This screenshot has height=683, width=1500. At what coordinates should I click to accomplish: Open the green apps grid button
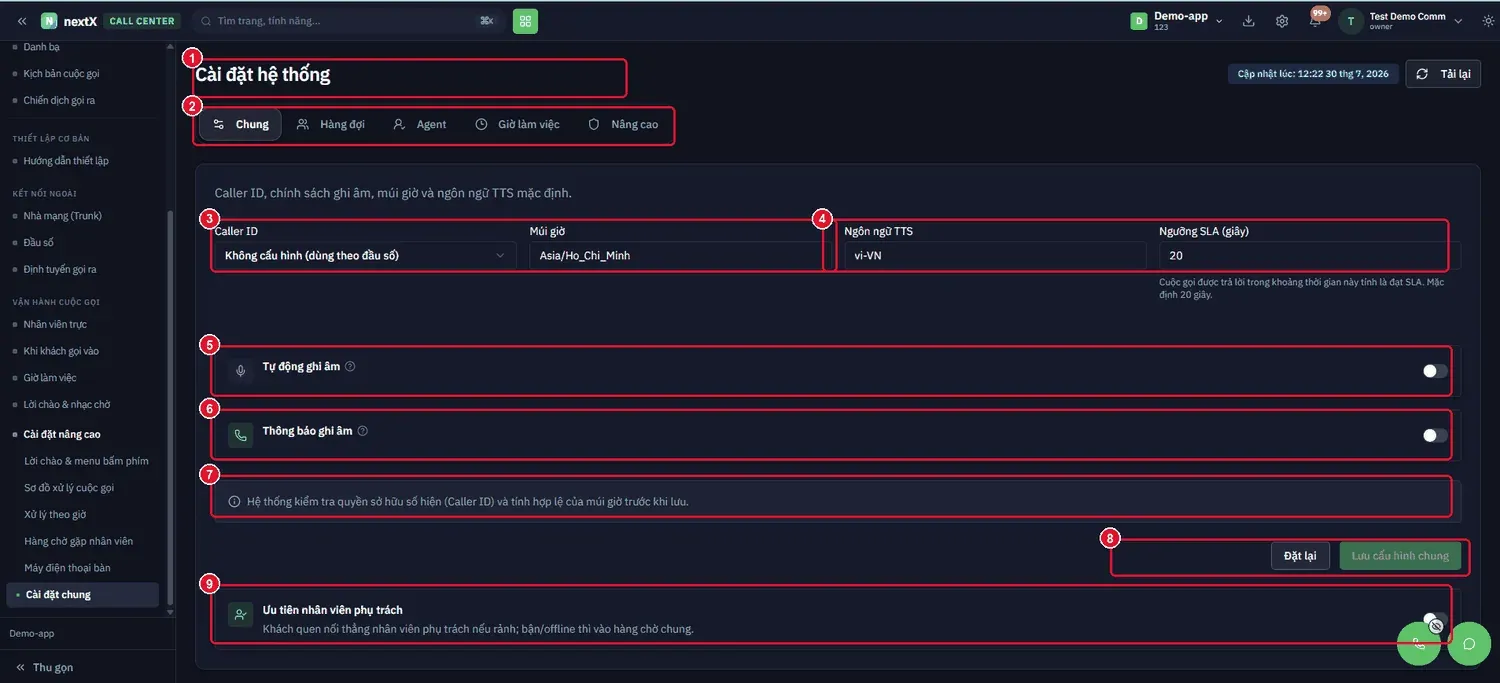tap(525, 21)
